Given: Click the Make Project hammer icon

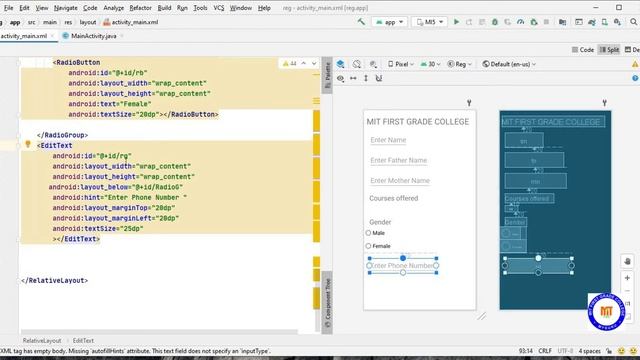Looking at the screenshot, I should 361,22.
